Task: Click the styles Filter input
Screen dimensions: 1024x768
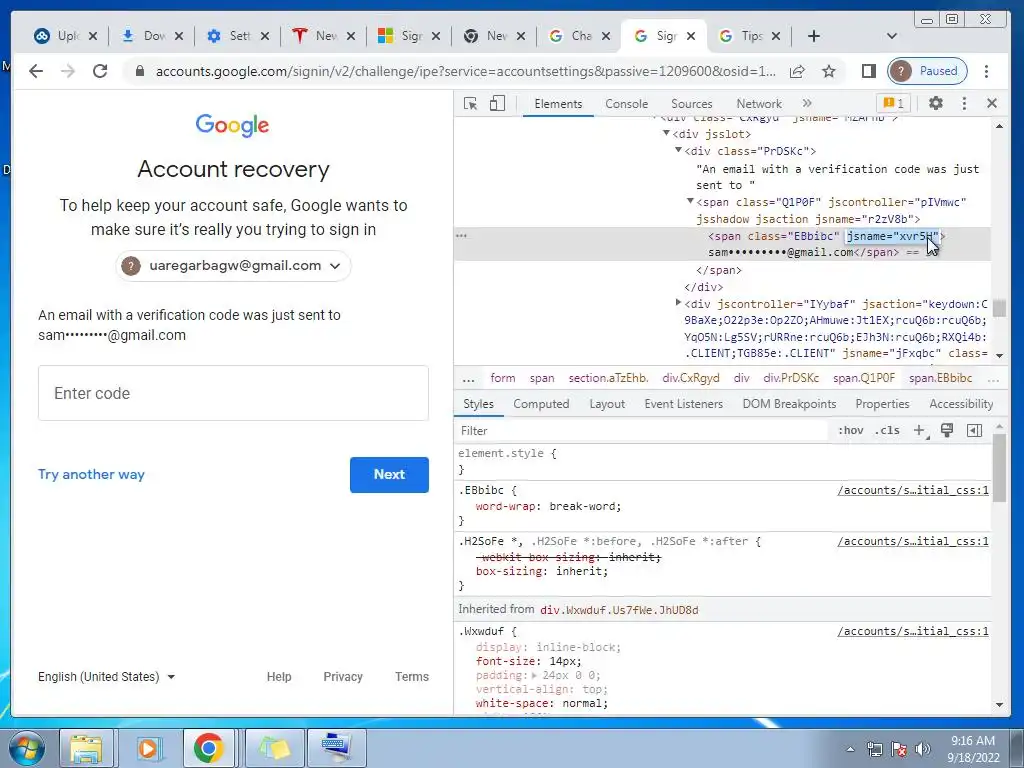Action: point(643,431)
